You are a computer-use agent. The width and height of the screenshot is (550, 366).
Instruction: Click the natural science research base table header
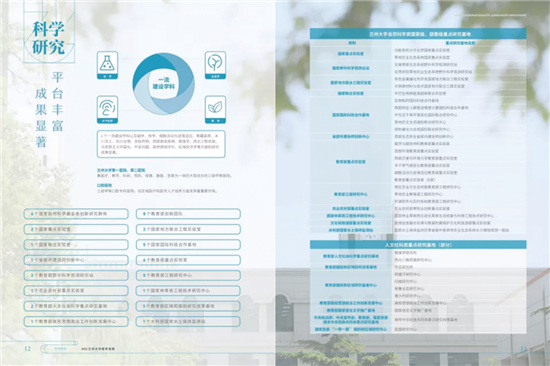pyautogui.click(x=418, y=34)
